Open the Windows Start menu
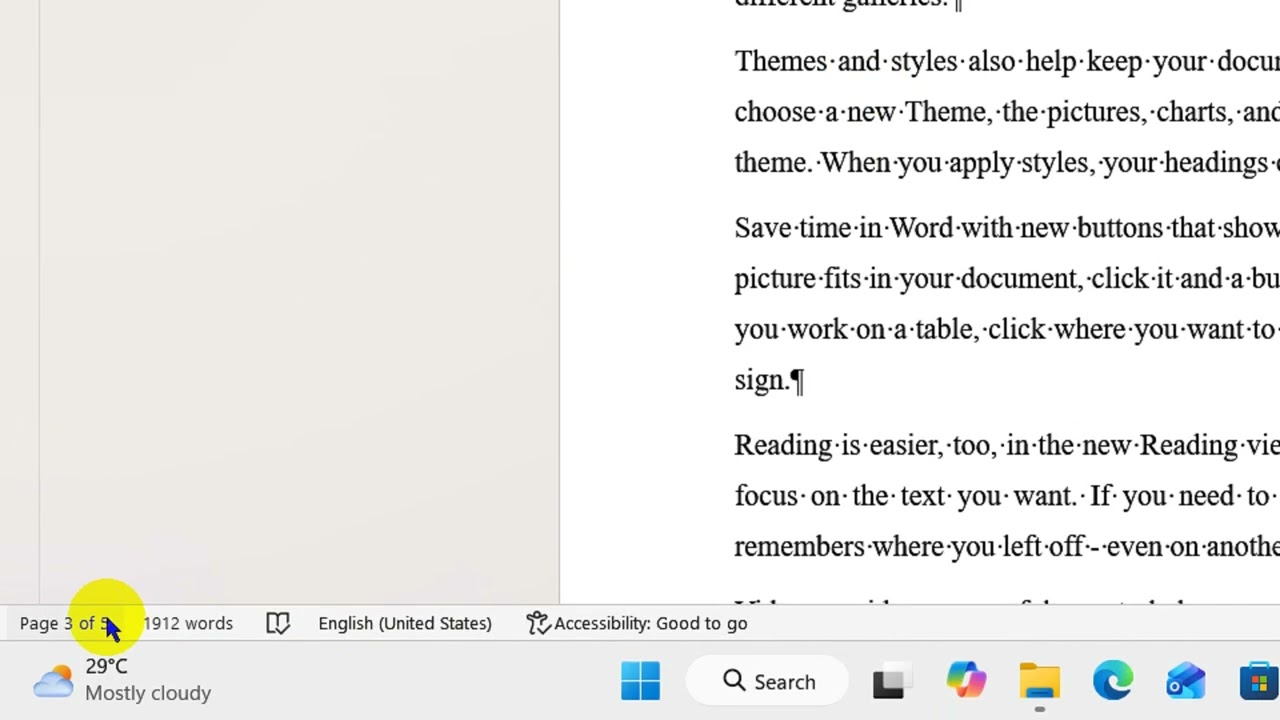 point(640,682)
